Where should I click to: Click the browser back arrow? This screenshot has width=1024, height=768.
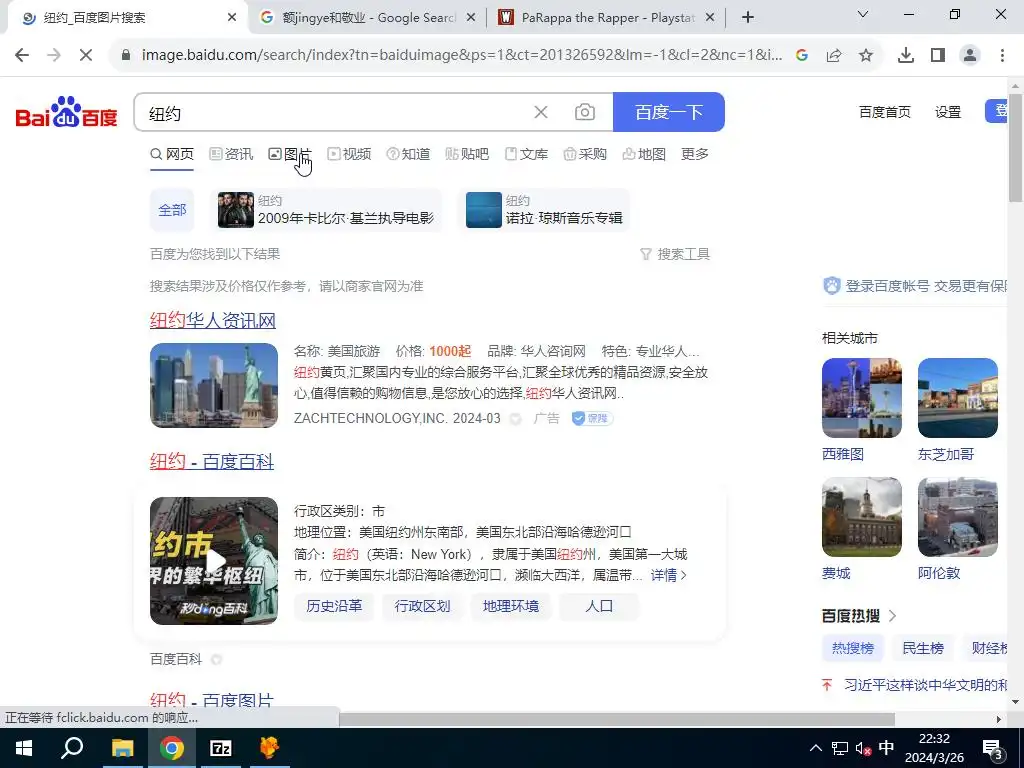click(22, 56)
